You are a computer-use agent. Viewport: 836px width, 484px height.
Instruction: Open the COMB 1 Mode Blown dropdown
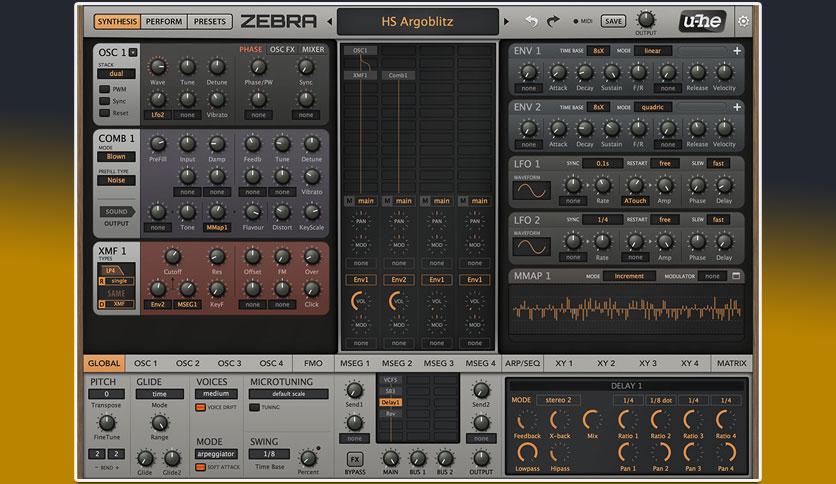(x=116, y=157)
